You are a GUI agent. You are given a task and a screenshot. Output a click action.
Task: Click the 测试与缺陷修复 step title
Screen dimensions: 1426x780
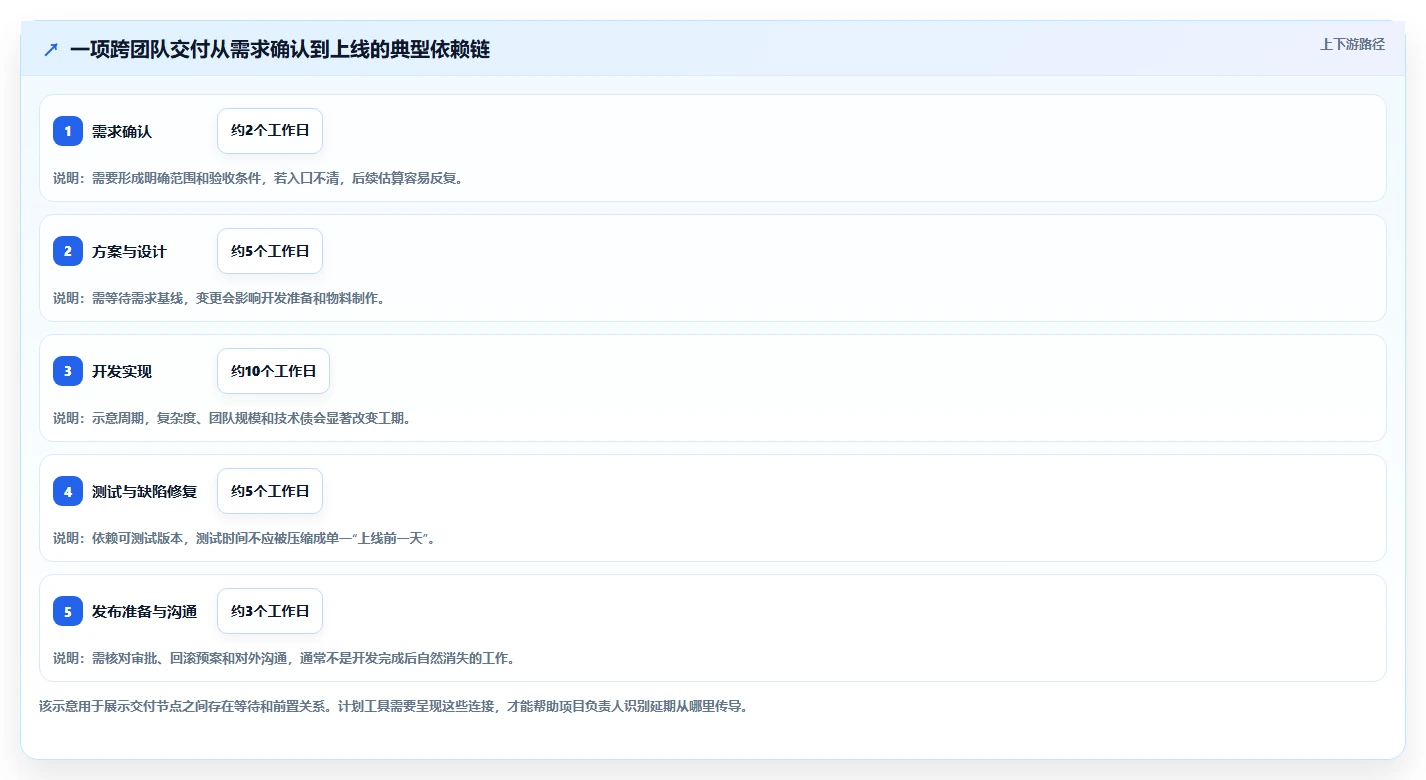coord(145,491)
